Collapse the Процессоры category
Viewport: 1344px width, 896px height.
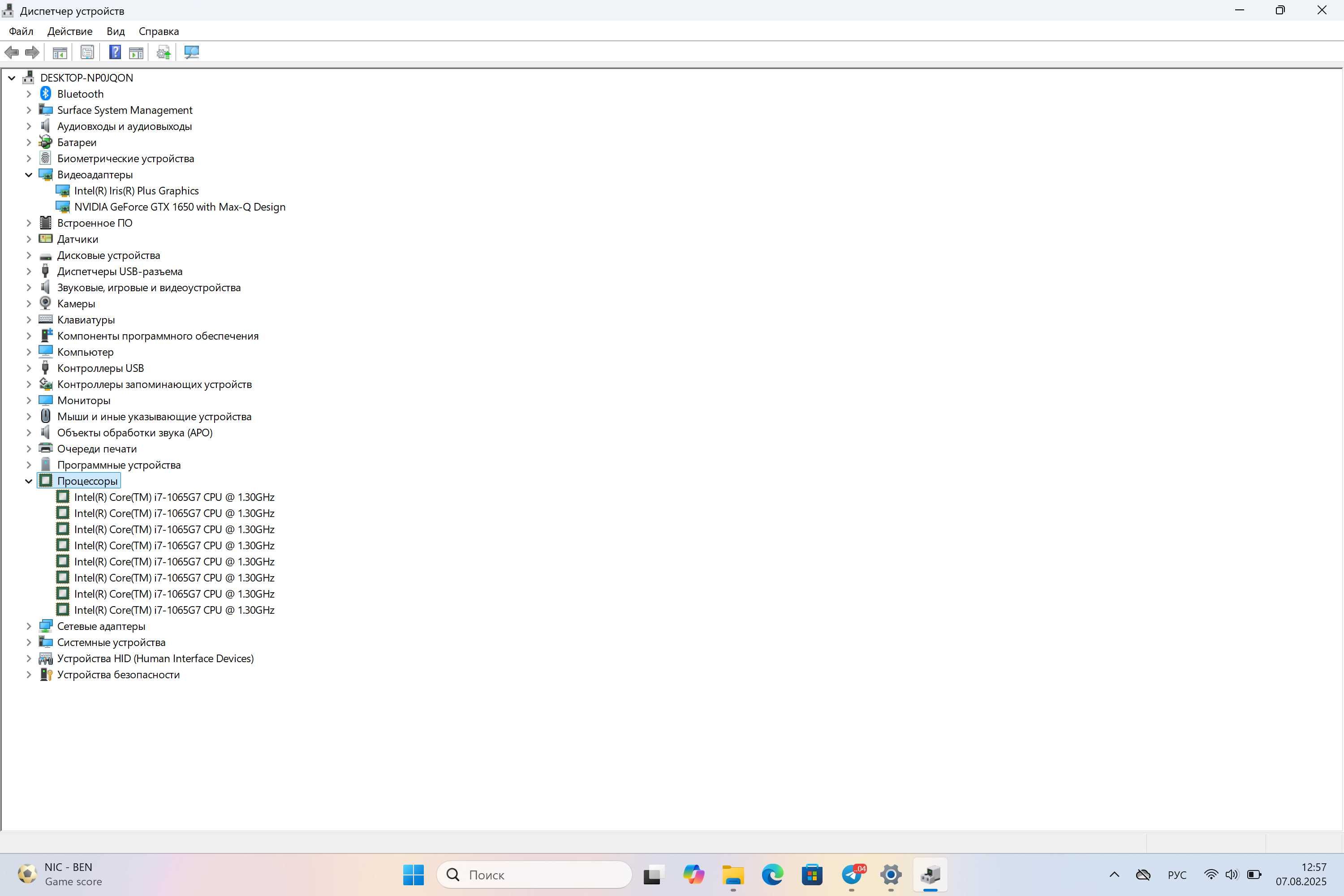29,481
